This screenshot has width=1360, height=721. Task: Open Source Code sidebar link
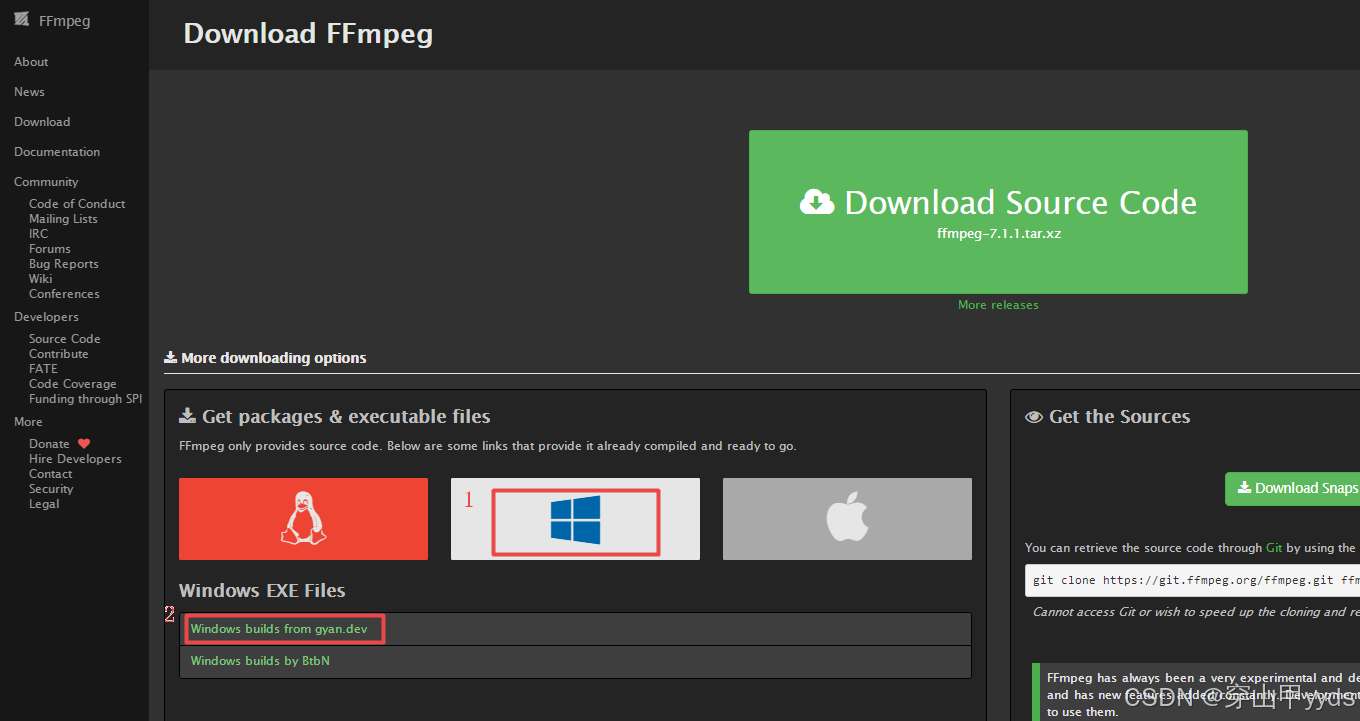pyautogui.click(x=65, y=339)
